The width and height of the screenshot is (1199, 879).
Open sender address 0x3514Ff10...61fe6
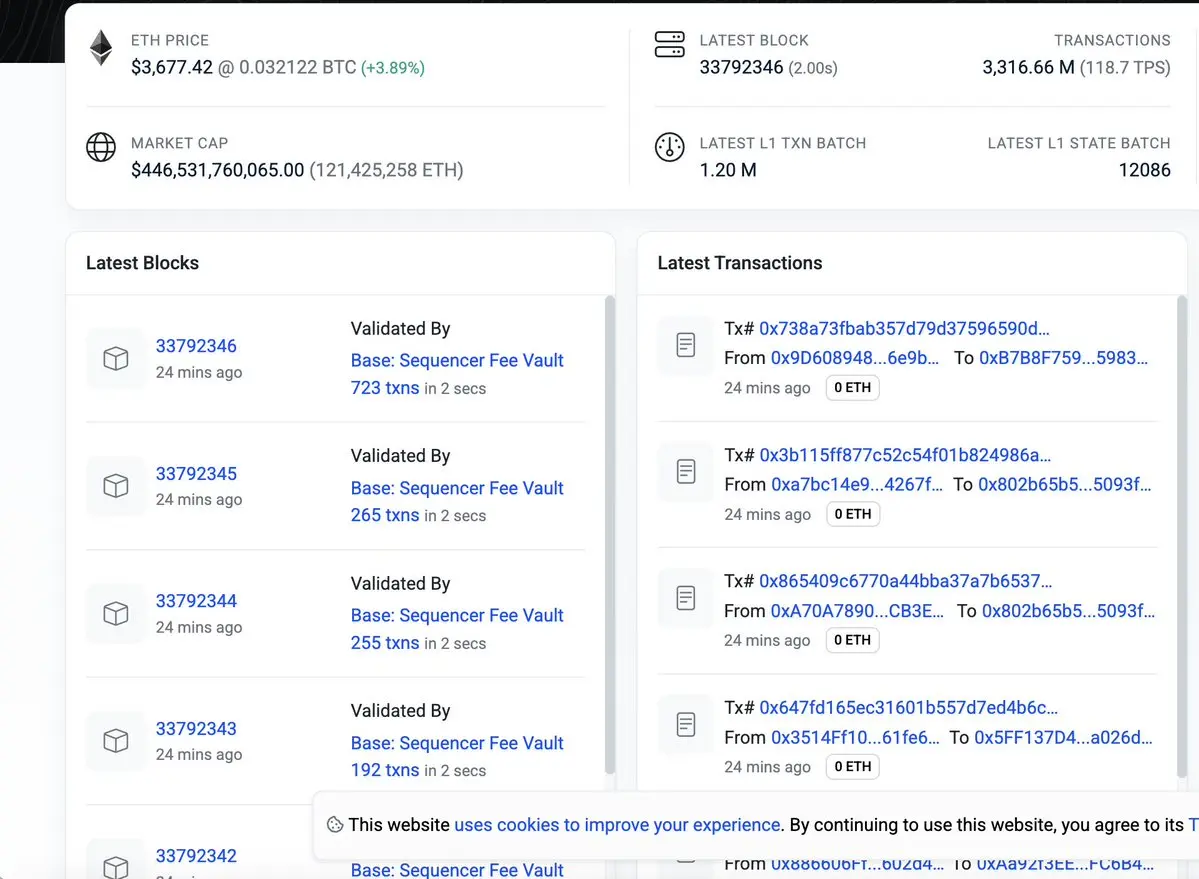point(855,738)
